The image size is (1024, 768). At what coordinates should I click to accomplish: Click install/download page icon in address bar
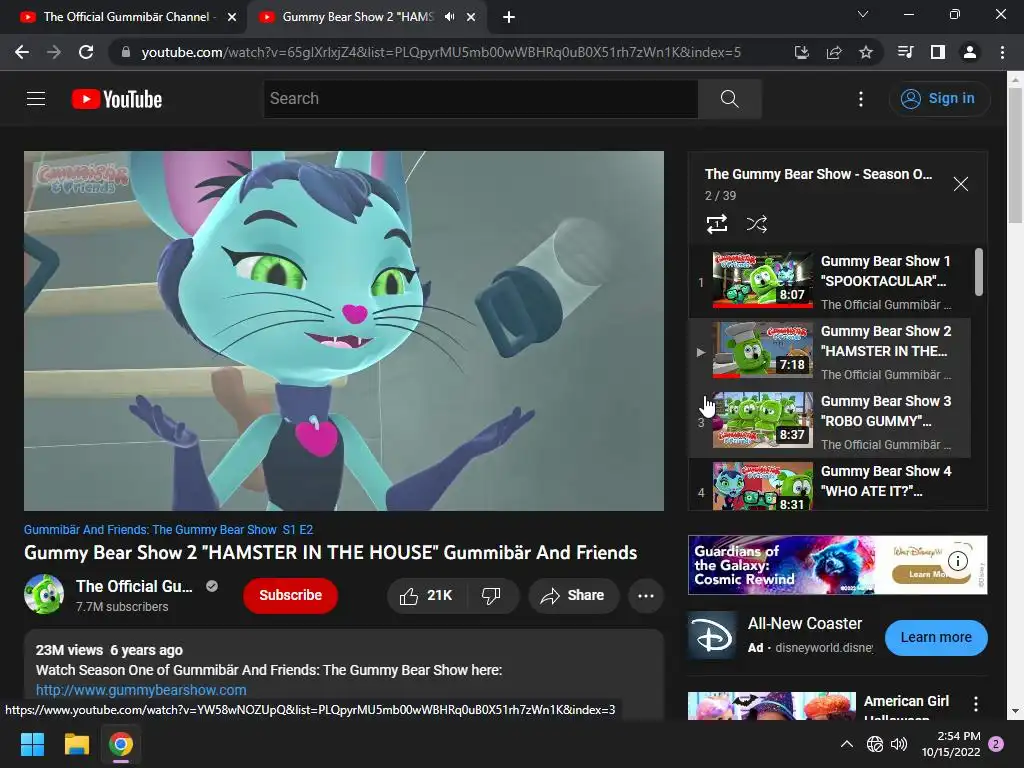(801, 52)
